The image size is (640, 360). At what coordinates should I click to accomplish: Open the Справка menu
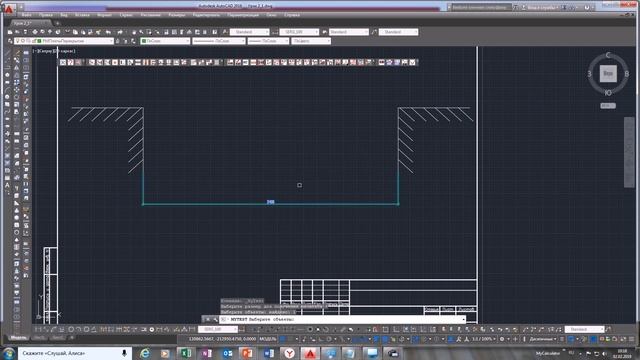point(291,15)
